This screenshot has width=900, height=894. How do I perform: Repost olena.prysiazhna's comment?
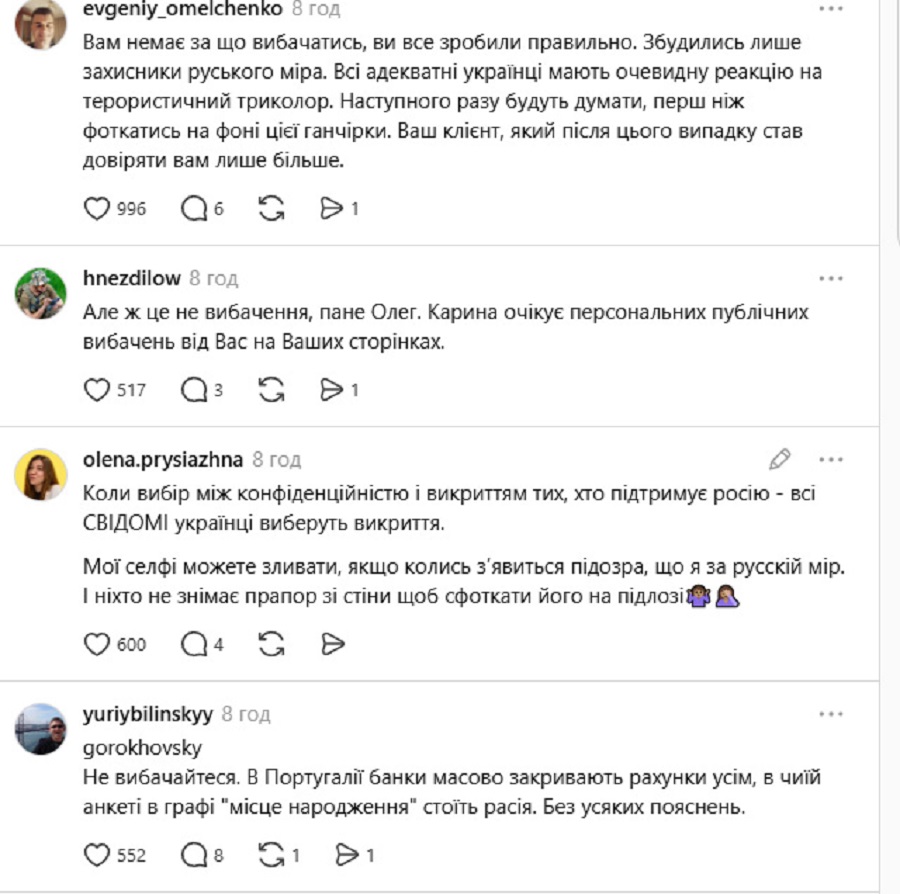[x=271, y=644]
